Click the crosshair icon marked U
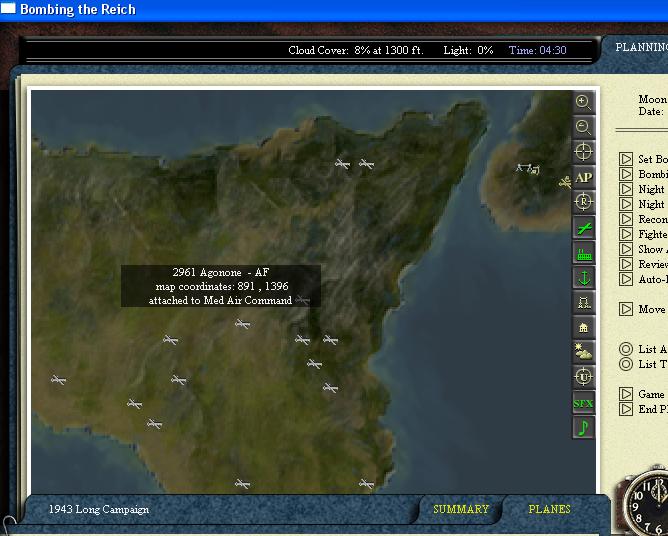This screenshot has height=536, width=668. (x=583, y=377)
